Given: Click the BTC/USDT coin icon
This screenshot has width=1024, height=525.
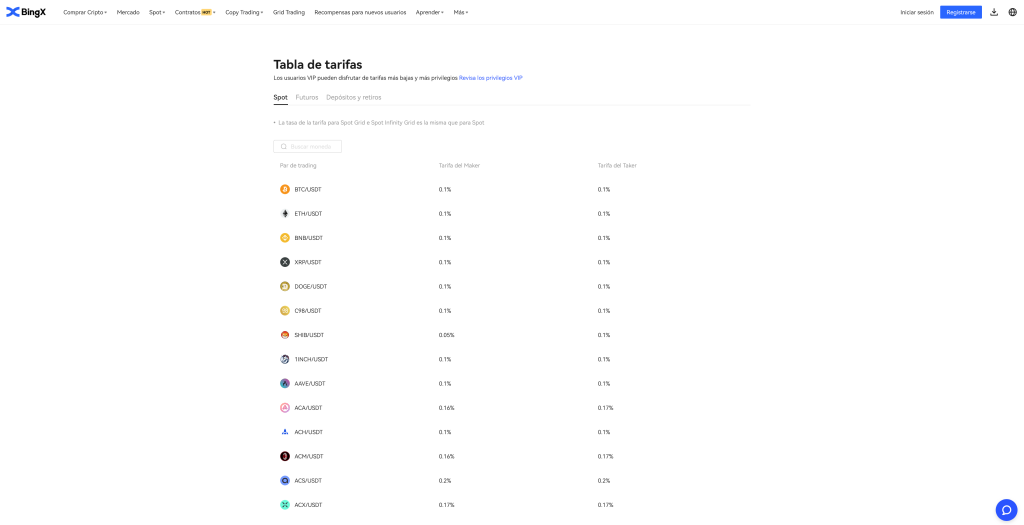Looking at the screenshot, I should 285,189.
